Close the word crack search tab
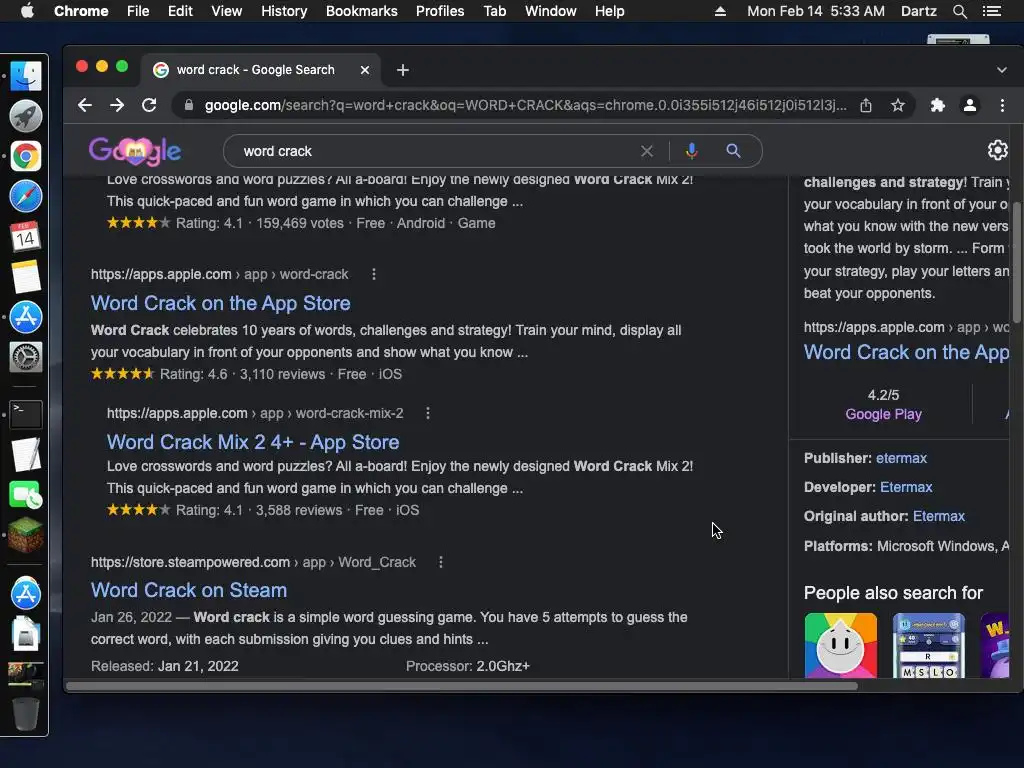The width and height of the screenshot is (1024, 768). pyautogui.click(x=364, y=70)
